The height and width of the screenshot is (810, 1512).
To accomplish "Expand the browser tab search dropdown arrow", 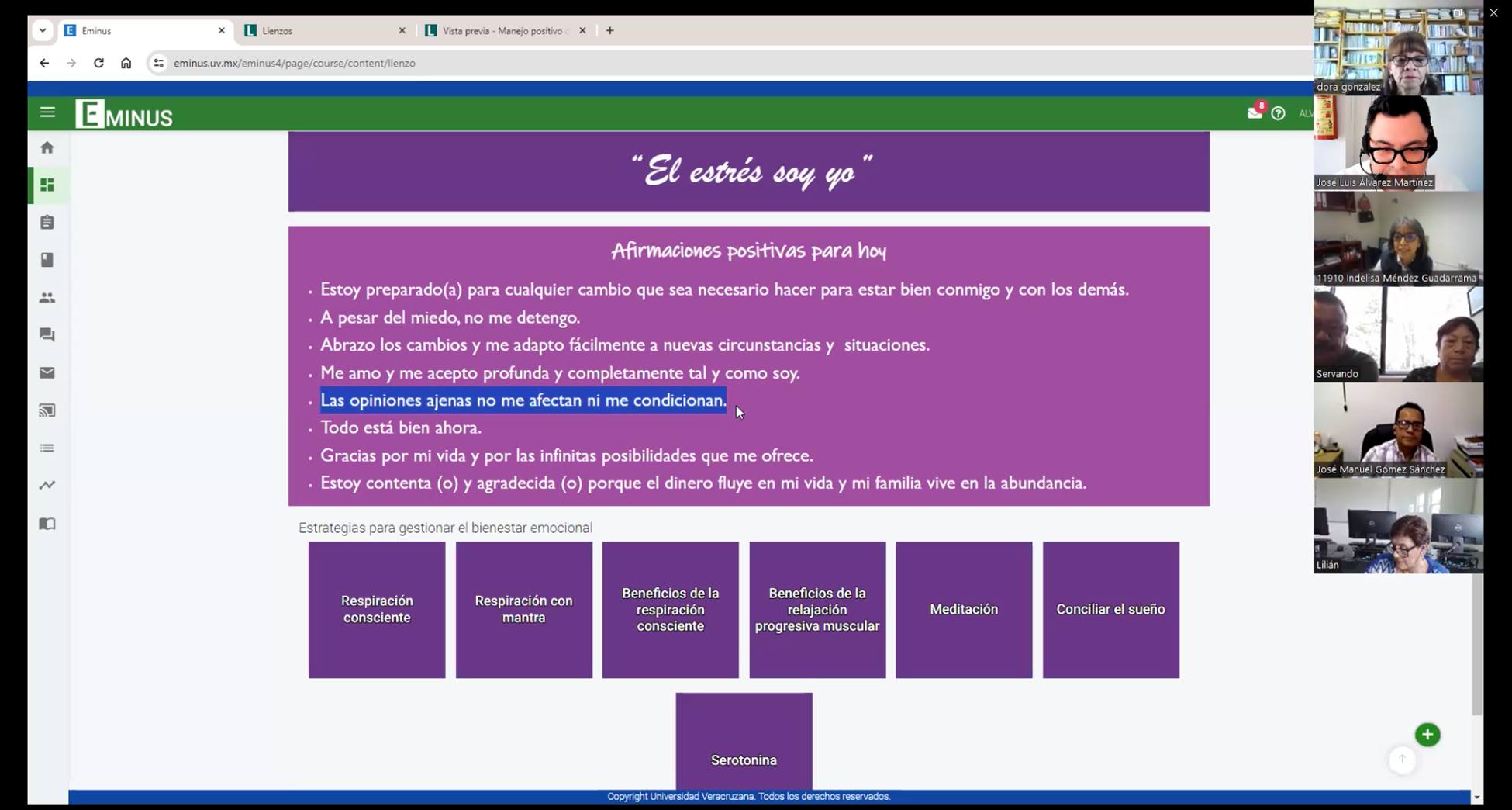I will tap(43, 31).
